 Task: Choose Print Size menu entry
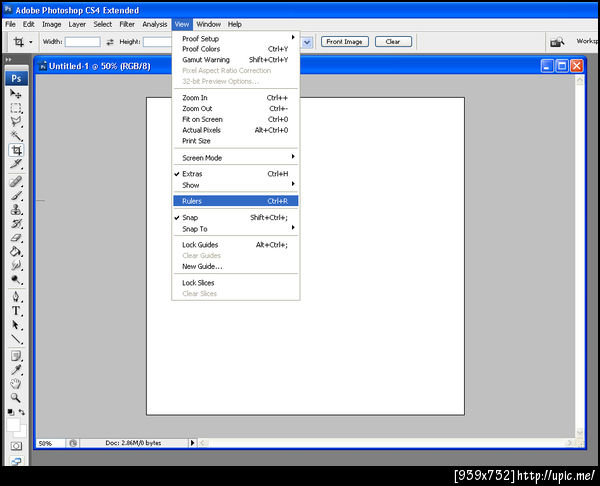click(x=235, y=141)
